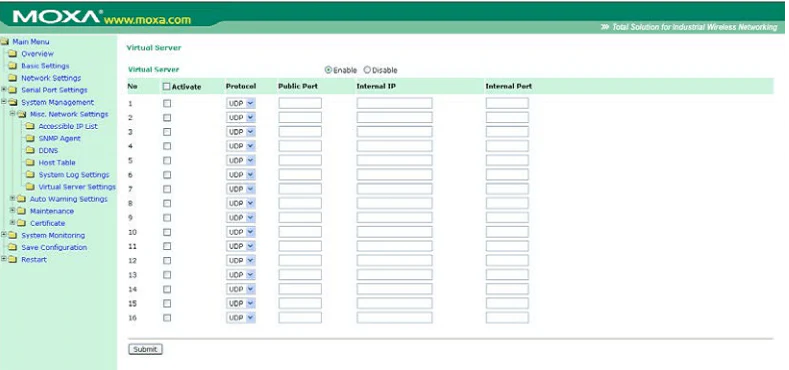
Task: Click the Internal Port field in row 16
Action: pos(507,318)
